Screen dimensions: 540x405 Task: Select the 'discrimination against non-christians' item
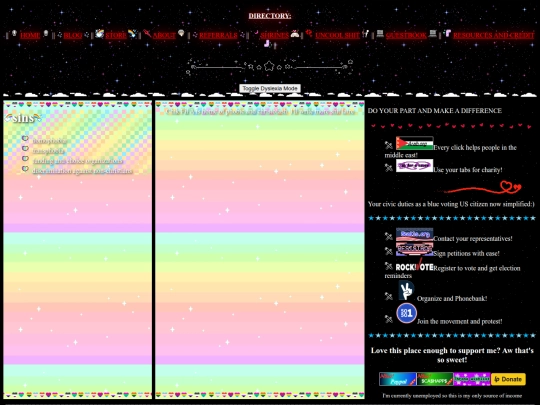pos(83,171)
